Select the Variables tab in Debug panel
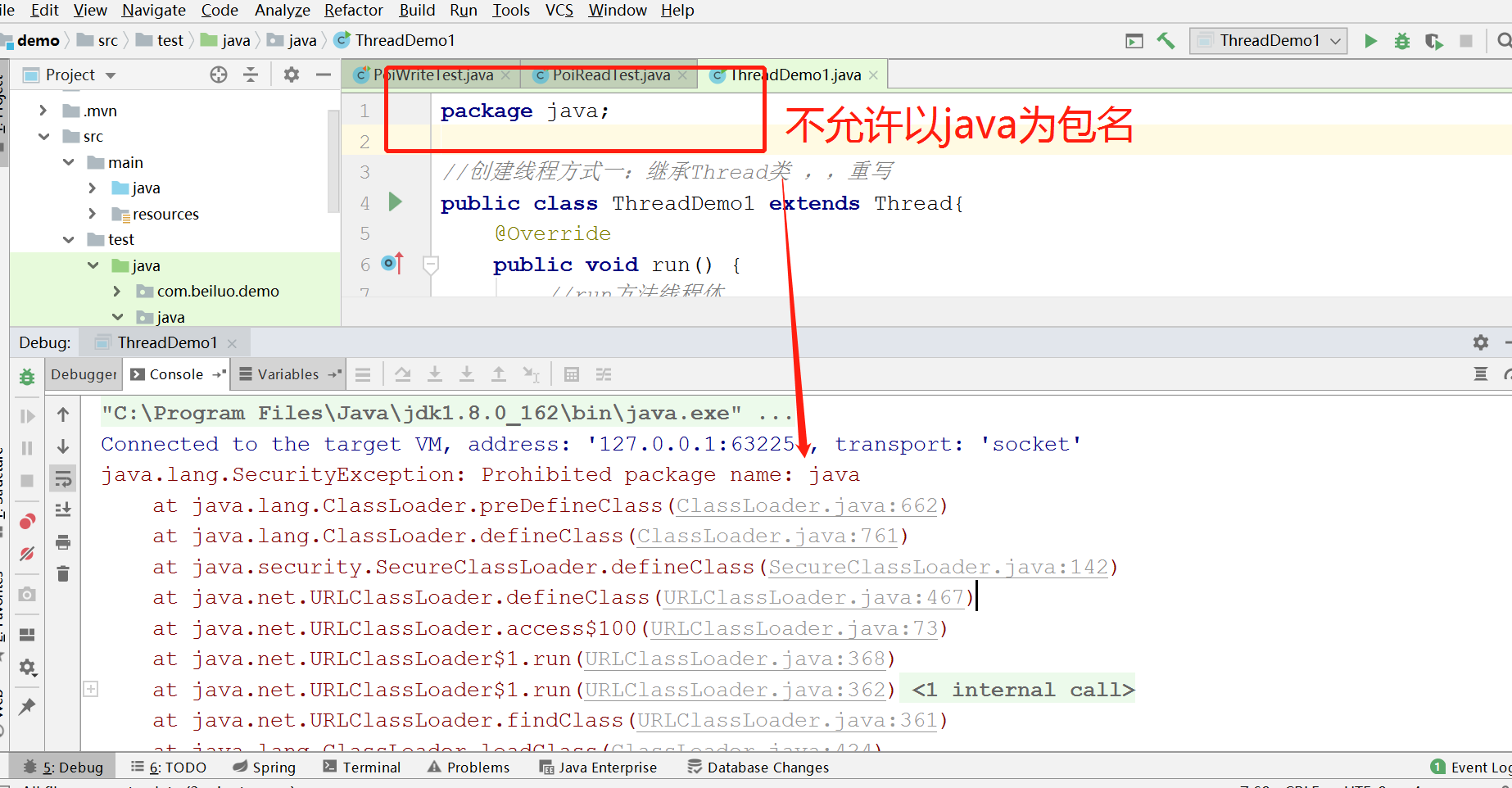The width and height of the screenshot is (1512, 788). 287,374
